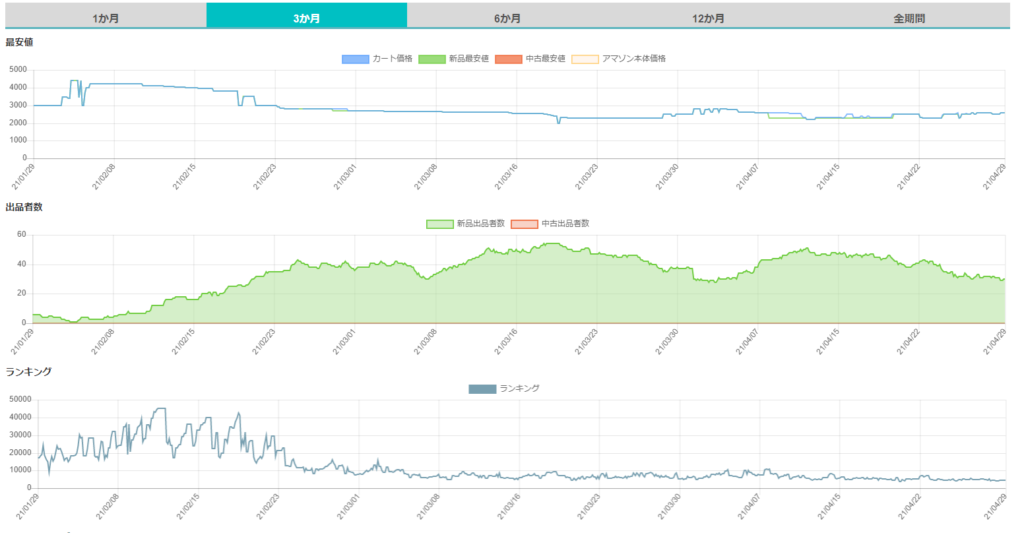Click the 5000 y-axis label on price chart
Screen dimensions: 1024x533
(x=19, y=70)
